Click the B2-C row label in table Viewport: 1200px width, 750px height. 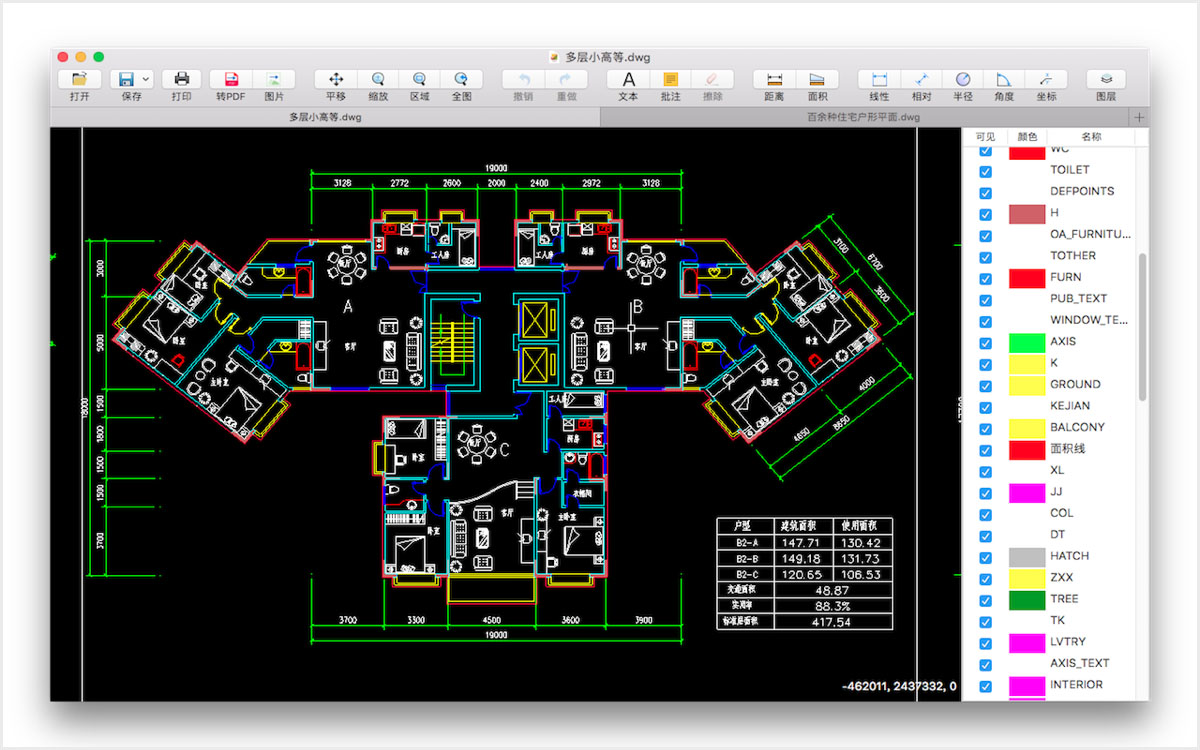click(746, 575)
